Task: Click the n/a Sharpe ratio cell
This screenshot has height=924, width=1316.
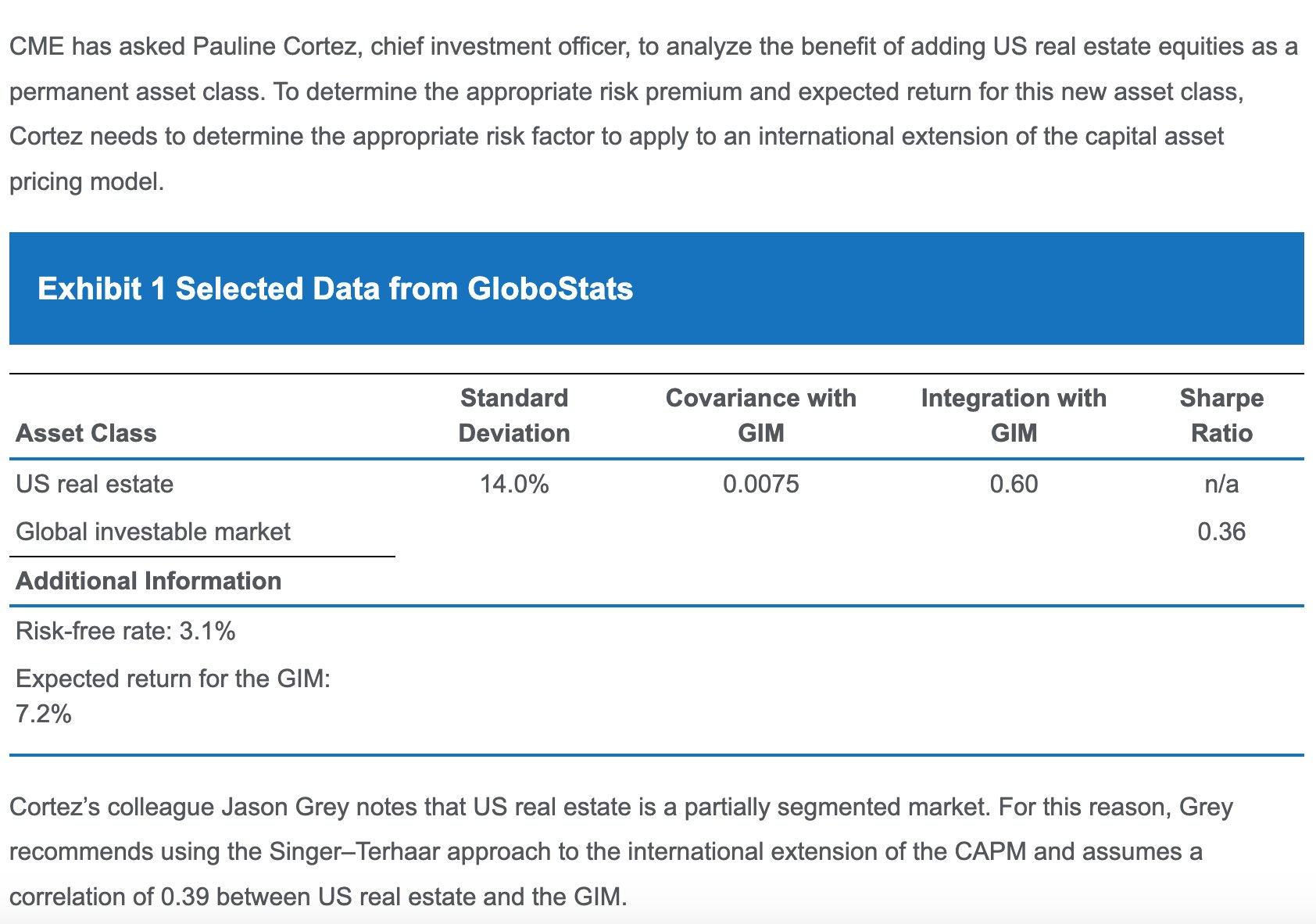Action: [x=1221, y=484]
